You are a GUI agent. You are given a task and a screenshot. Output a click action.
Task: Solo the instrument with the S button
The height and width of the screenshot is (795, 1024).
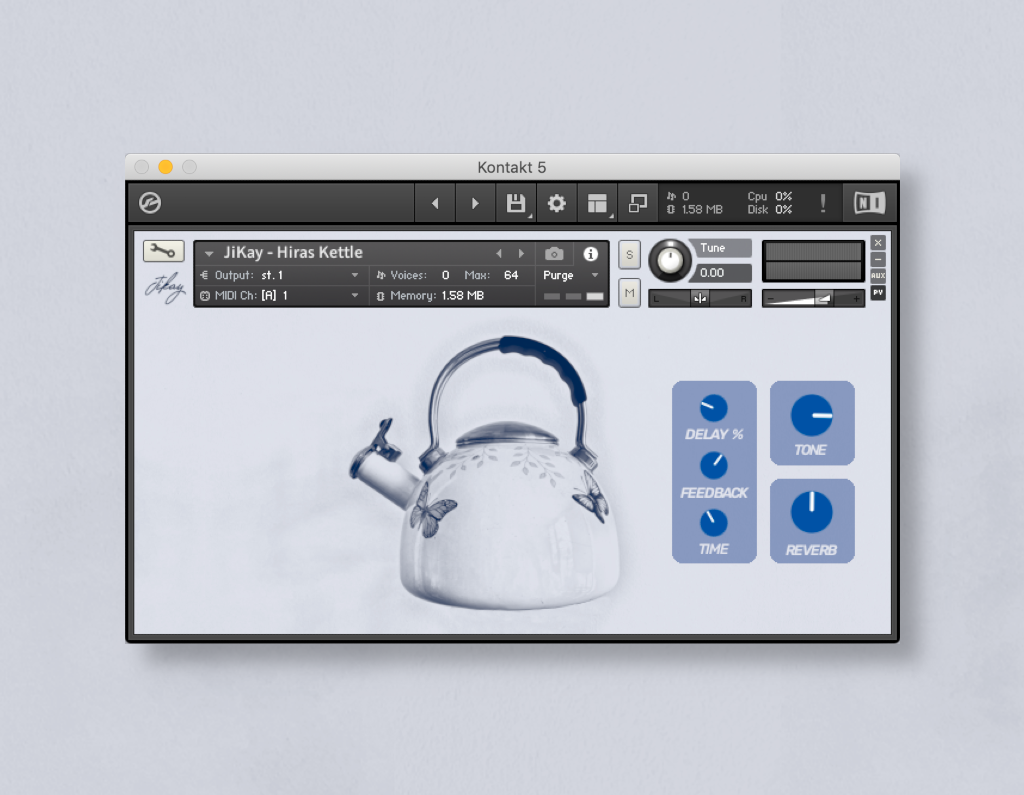630,255
